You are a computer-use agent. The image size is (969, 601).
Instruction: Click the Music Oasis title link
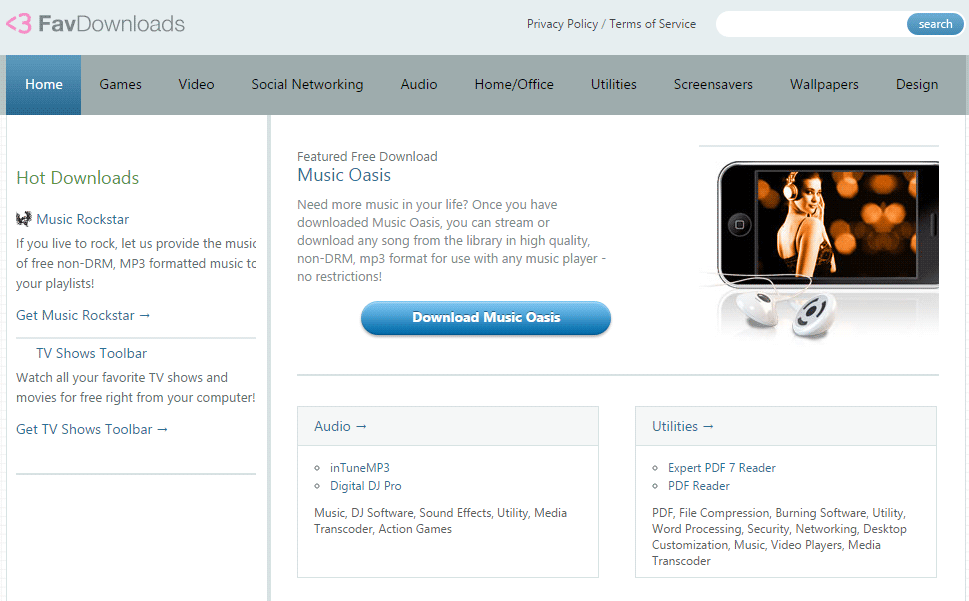tap(344, 175)
